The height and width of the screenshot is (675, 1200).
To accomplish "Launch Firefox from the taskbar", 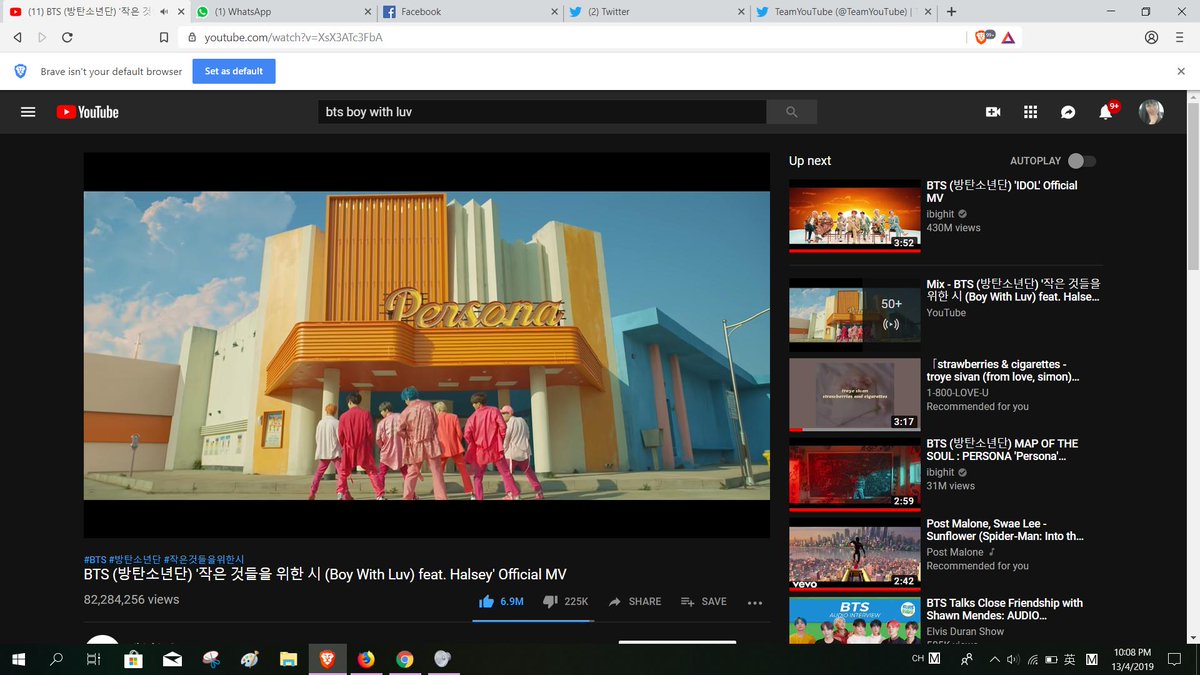I will point(366,659).
